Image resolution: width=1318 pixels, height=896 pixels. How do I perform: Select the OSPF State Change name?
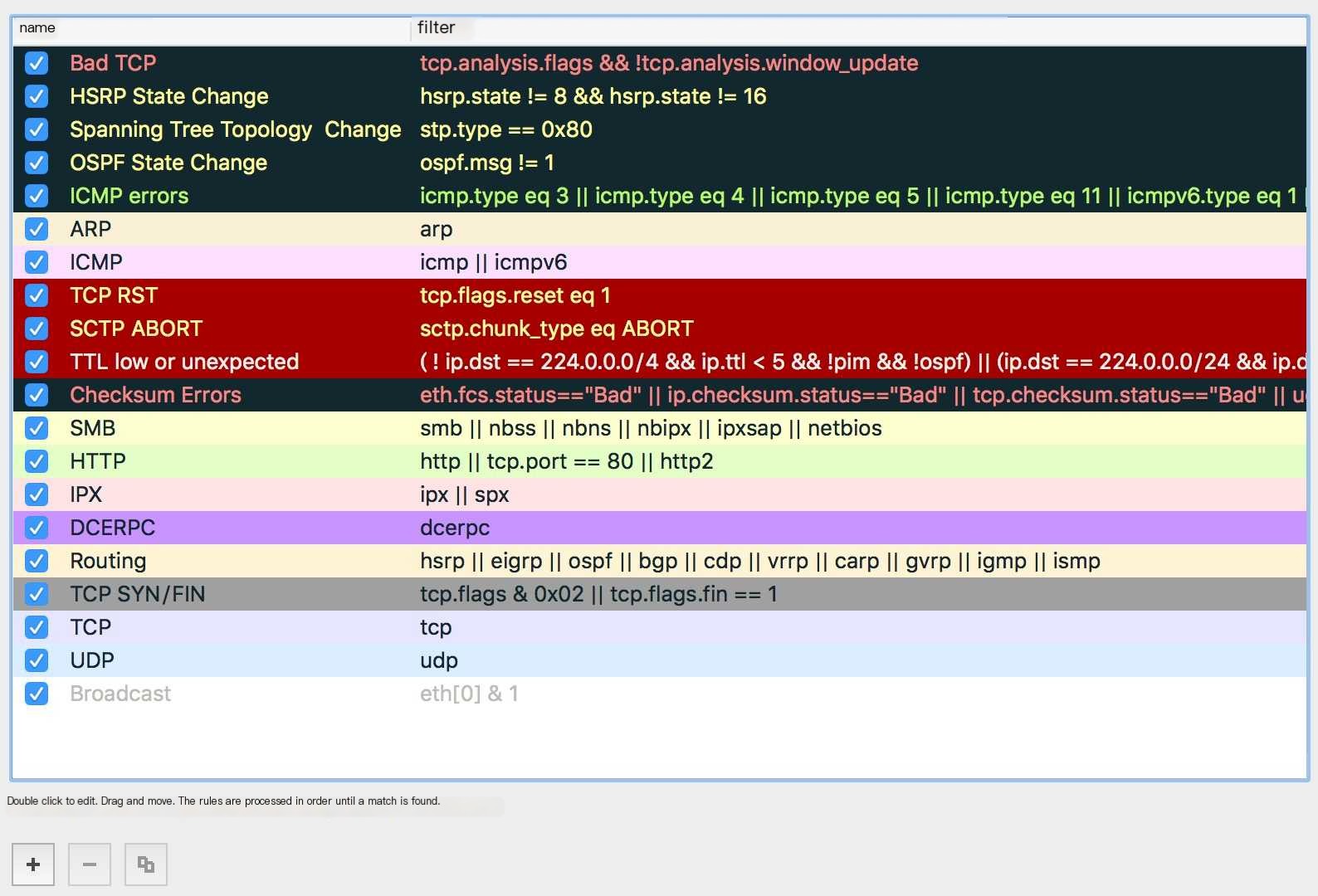click(x=168, y=163)
